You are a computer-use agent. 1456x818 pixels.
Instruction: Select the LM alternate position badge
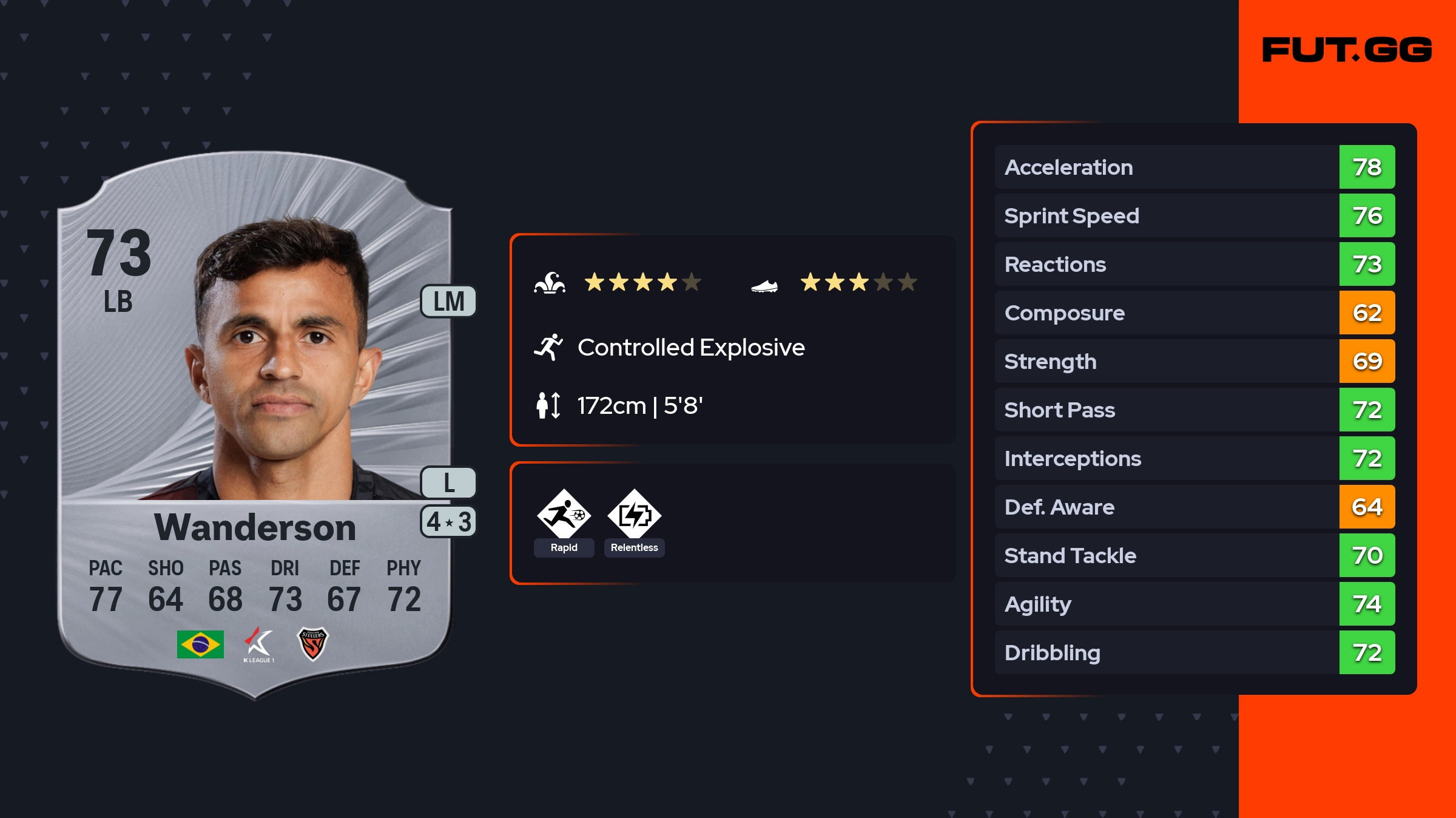448,302
